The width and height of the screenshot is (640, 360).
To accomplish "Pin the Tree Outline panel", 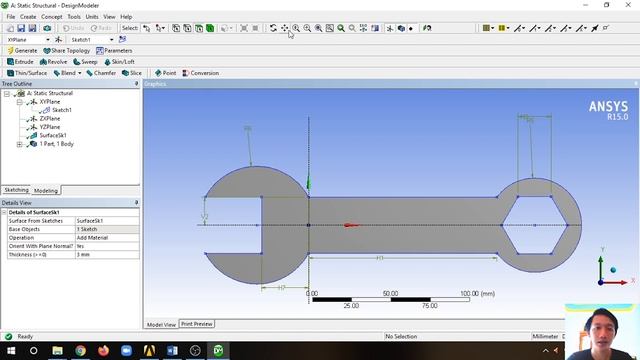I will [136, 84].
